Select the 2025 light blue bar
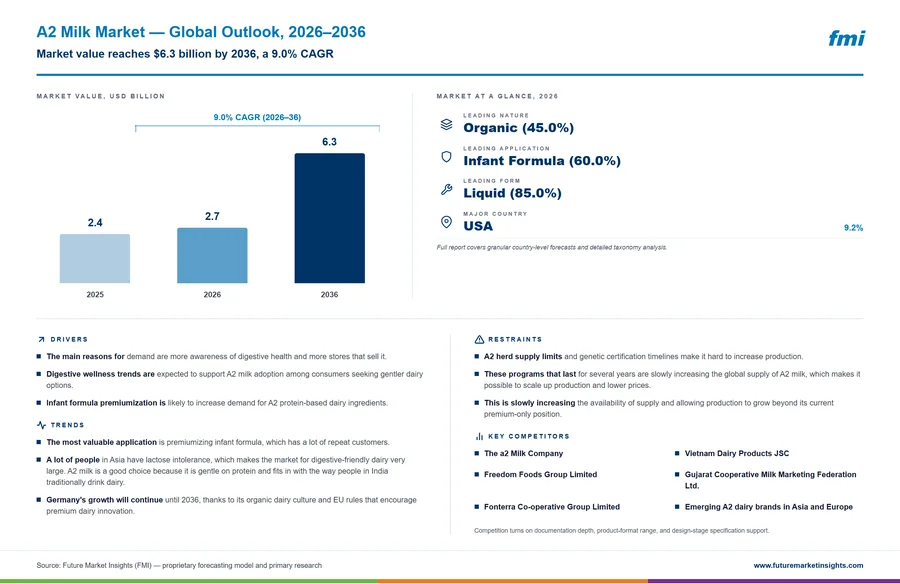 95,258
